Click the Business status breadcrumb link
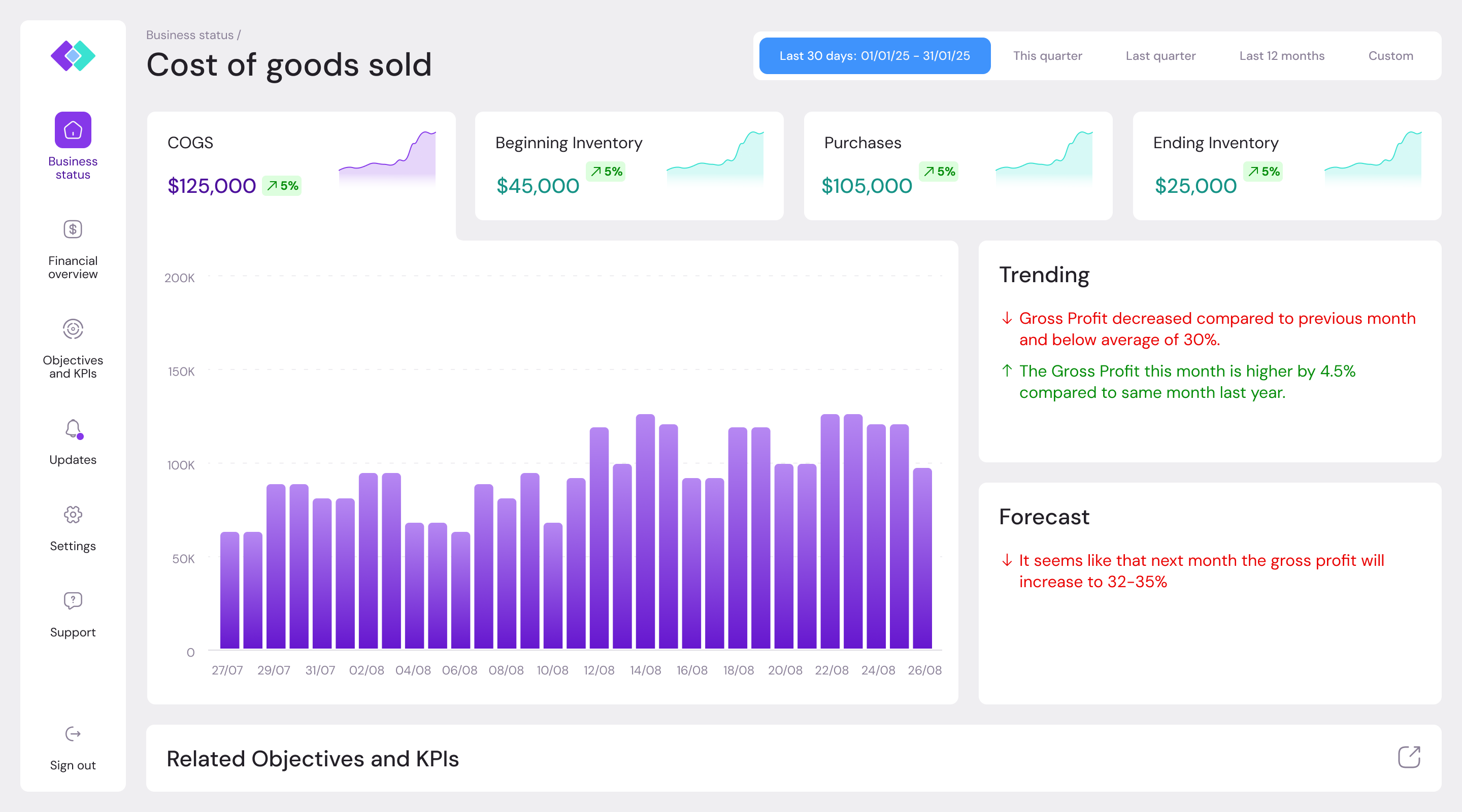 pyautogui.click(x=189, y=35)
